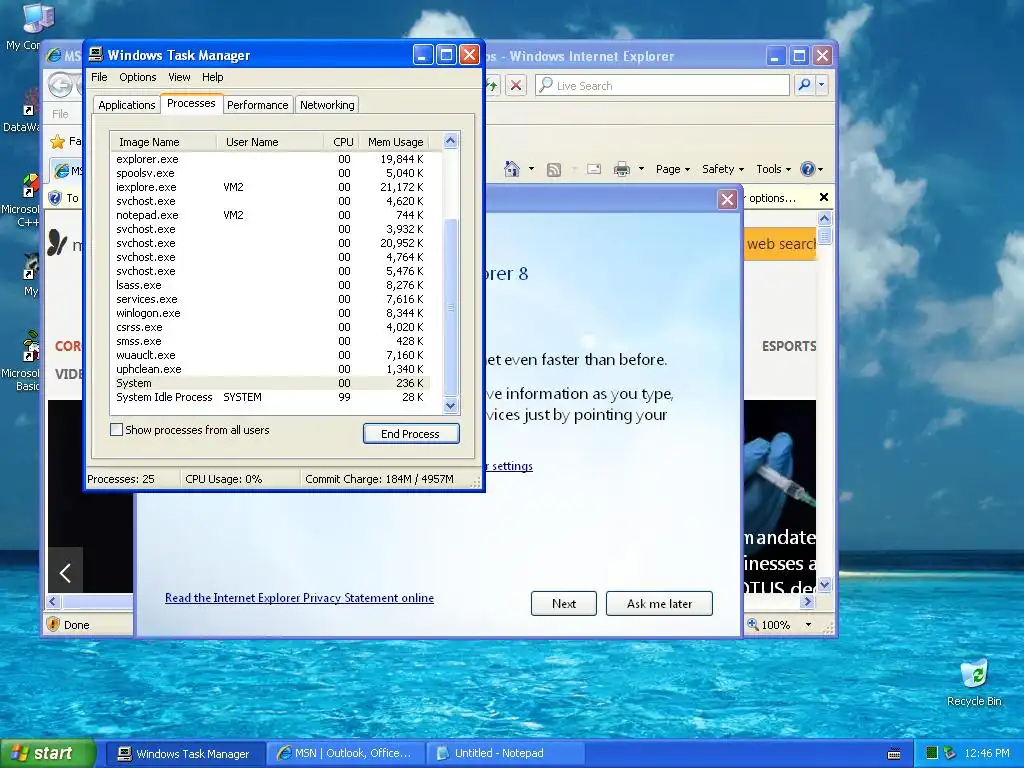
Task: Open the Safety dropdown menu in IE
Action: tap(722, 169)
